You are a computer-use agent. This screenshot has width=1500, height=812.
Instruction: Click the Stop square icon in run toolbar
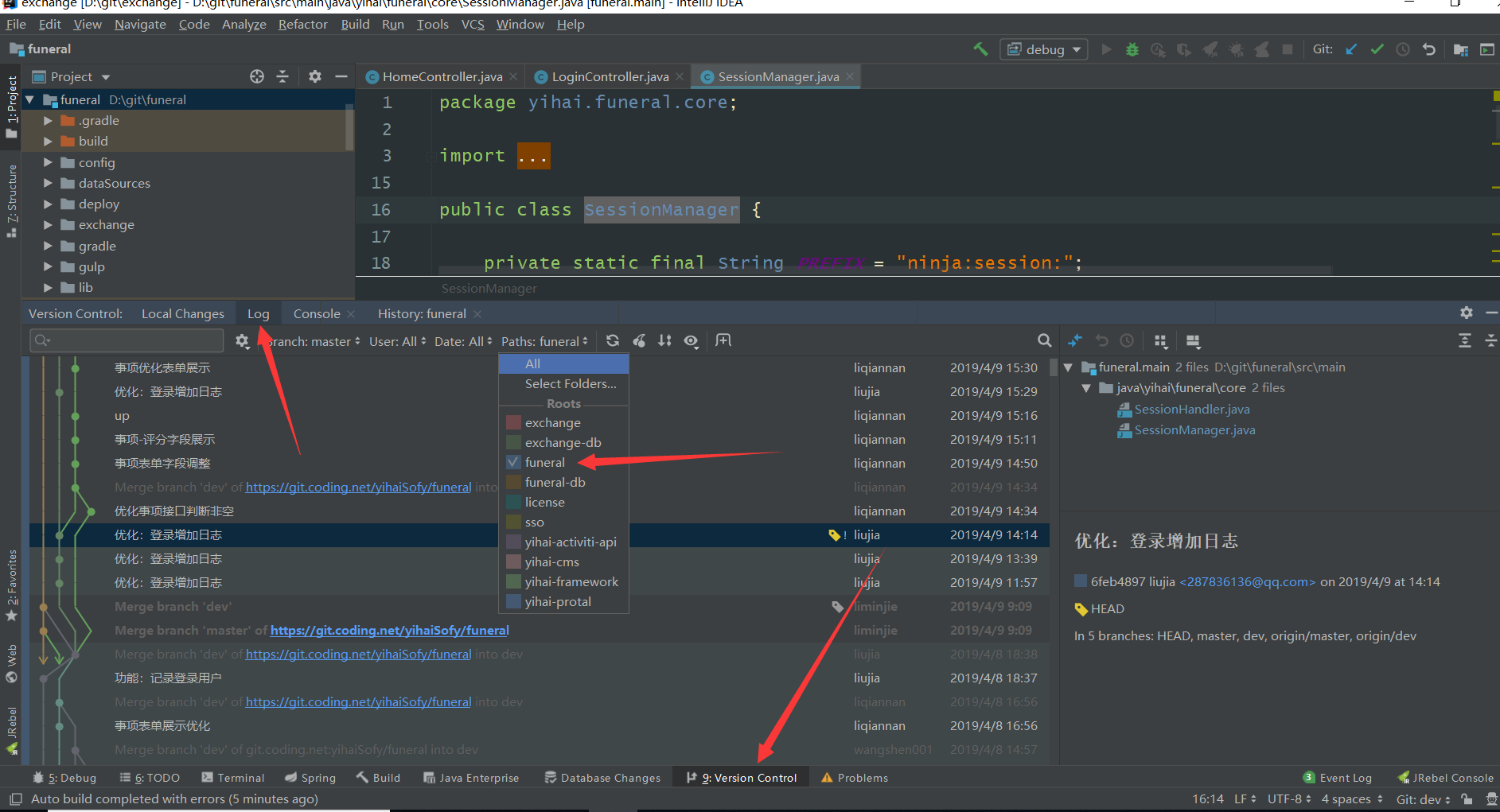pyautogui.click(x=1288, y=49)
